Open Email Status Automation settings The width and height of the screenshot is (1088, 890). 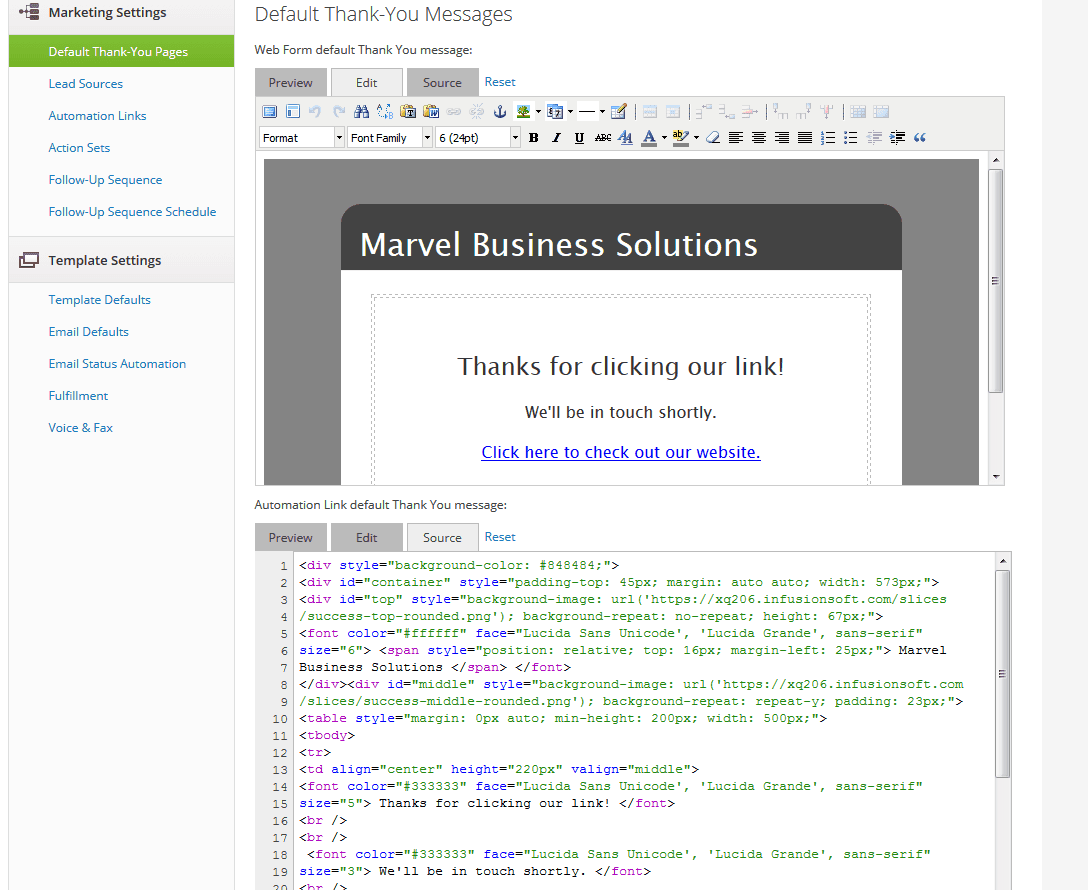coord(117,363)
